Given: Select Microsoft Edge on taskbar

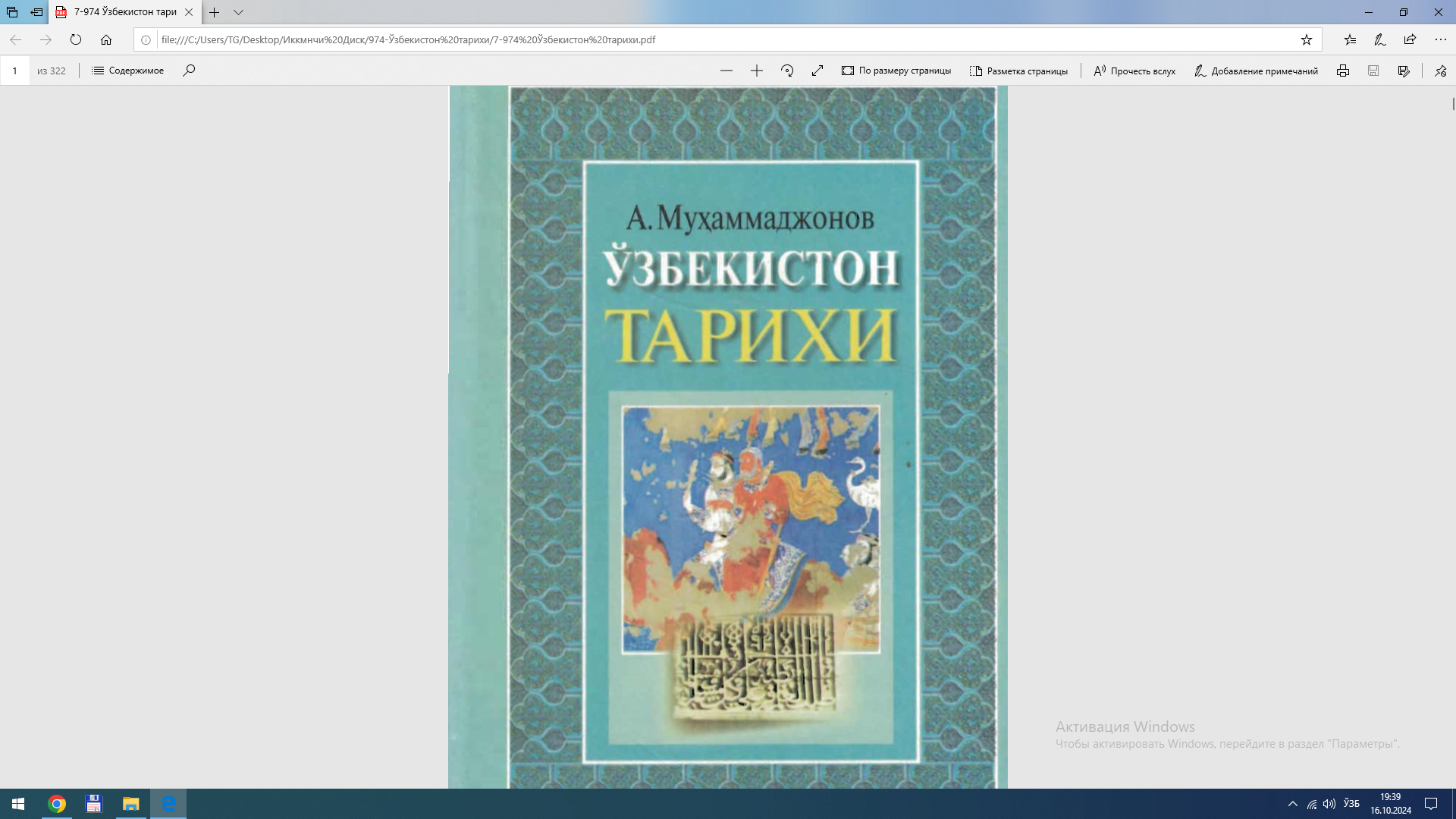Looking at the screenshot, I should tap(168, 804).
